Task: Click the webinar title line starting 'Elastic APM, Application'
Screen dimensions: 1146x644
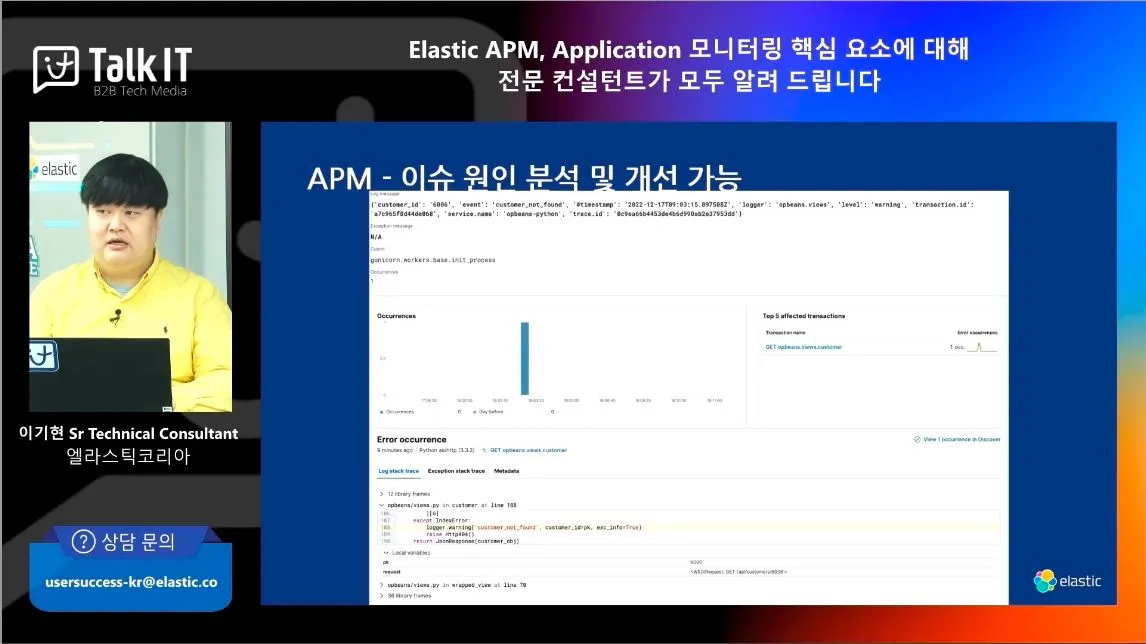Action: point(688,49)
